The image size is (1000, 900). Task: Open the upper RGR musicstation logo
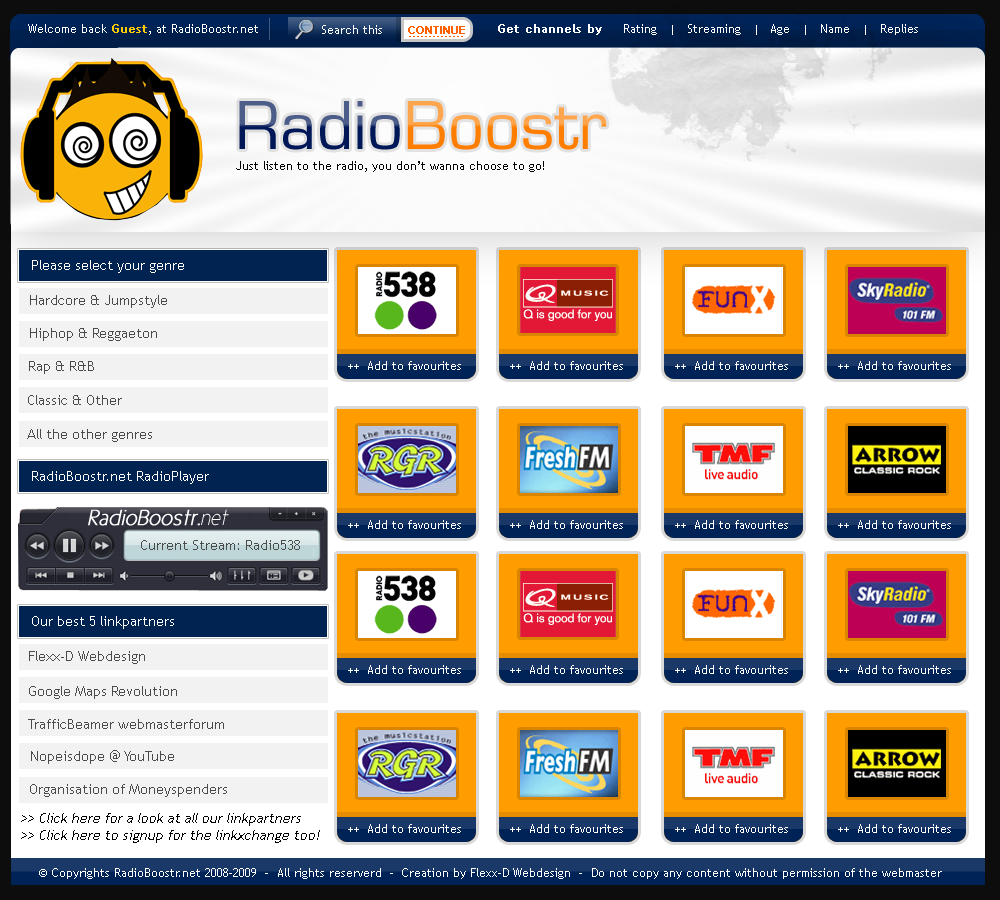coord(407,459)
